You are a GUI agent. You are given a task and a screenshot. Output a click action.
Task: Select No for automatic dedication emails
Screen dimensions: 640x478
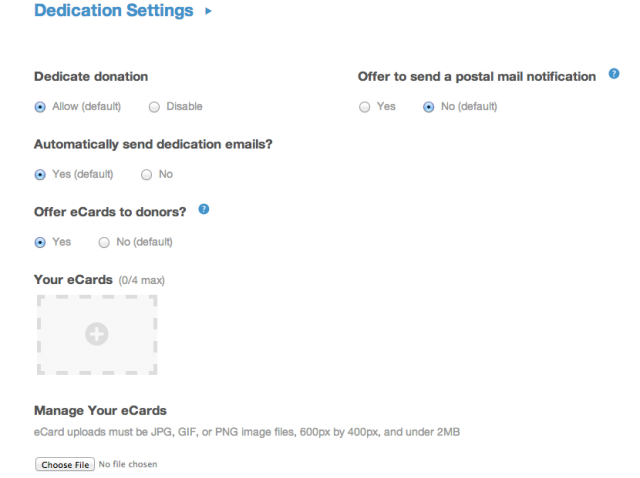147,175
